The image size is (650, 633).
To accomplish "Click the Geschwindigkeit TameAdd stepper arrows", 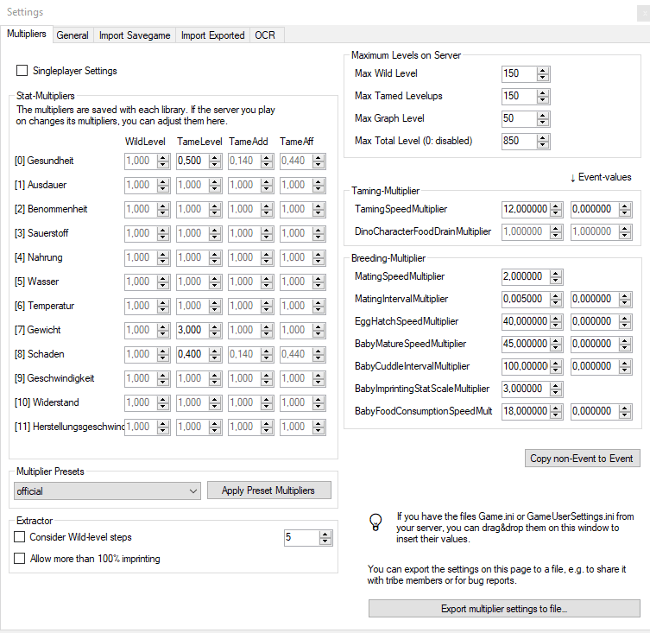I will coord(267,378).
